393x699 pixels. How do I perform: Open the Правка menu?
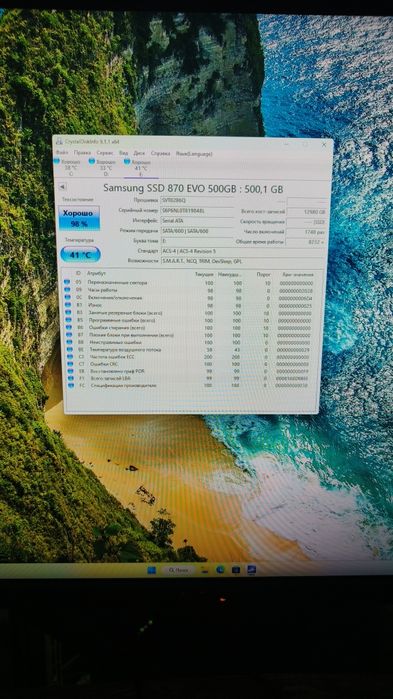(x=82, y=152)
